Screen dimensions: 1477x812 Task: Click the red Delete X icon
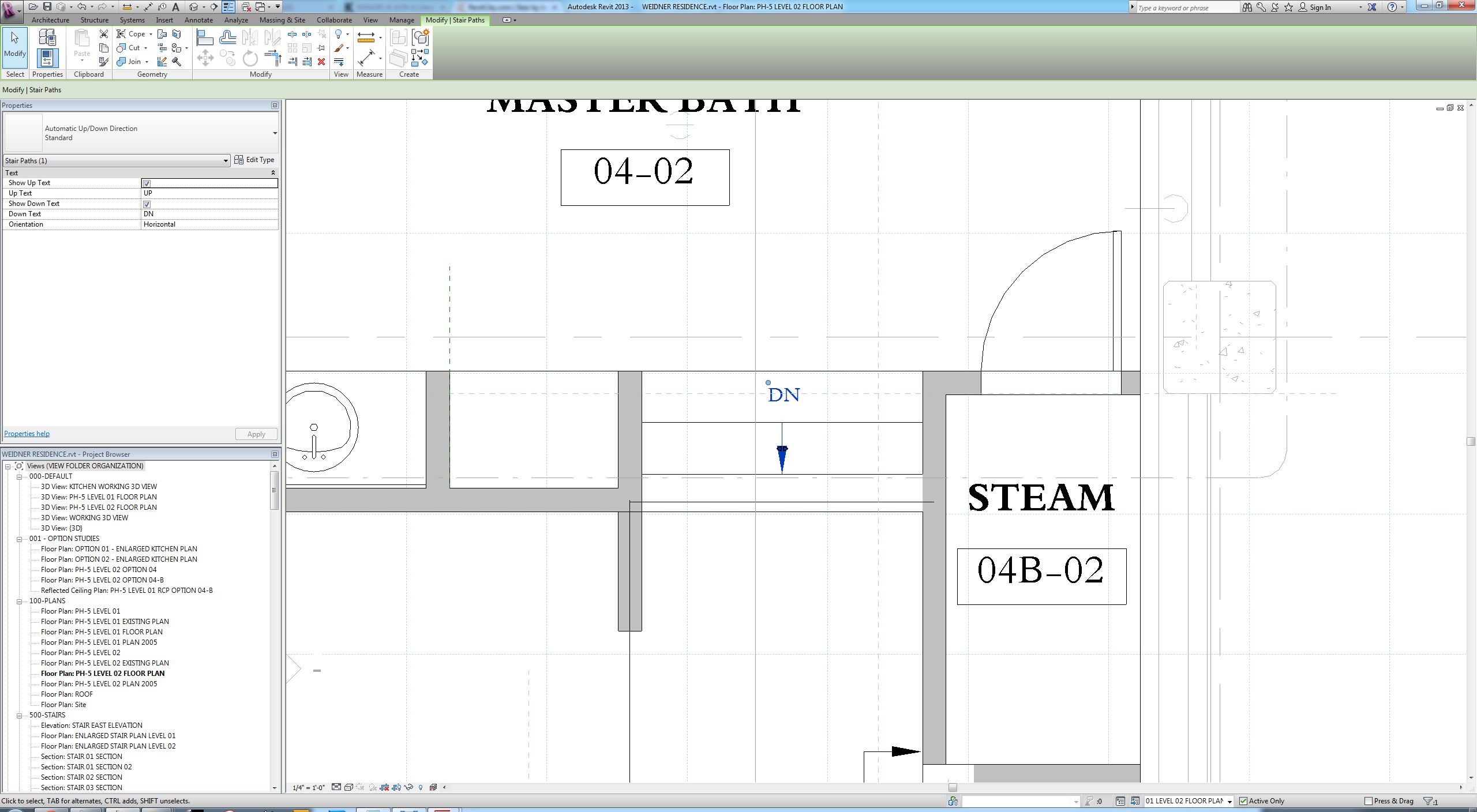click(x=321, y=62)
